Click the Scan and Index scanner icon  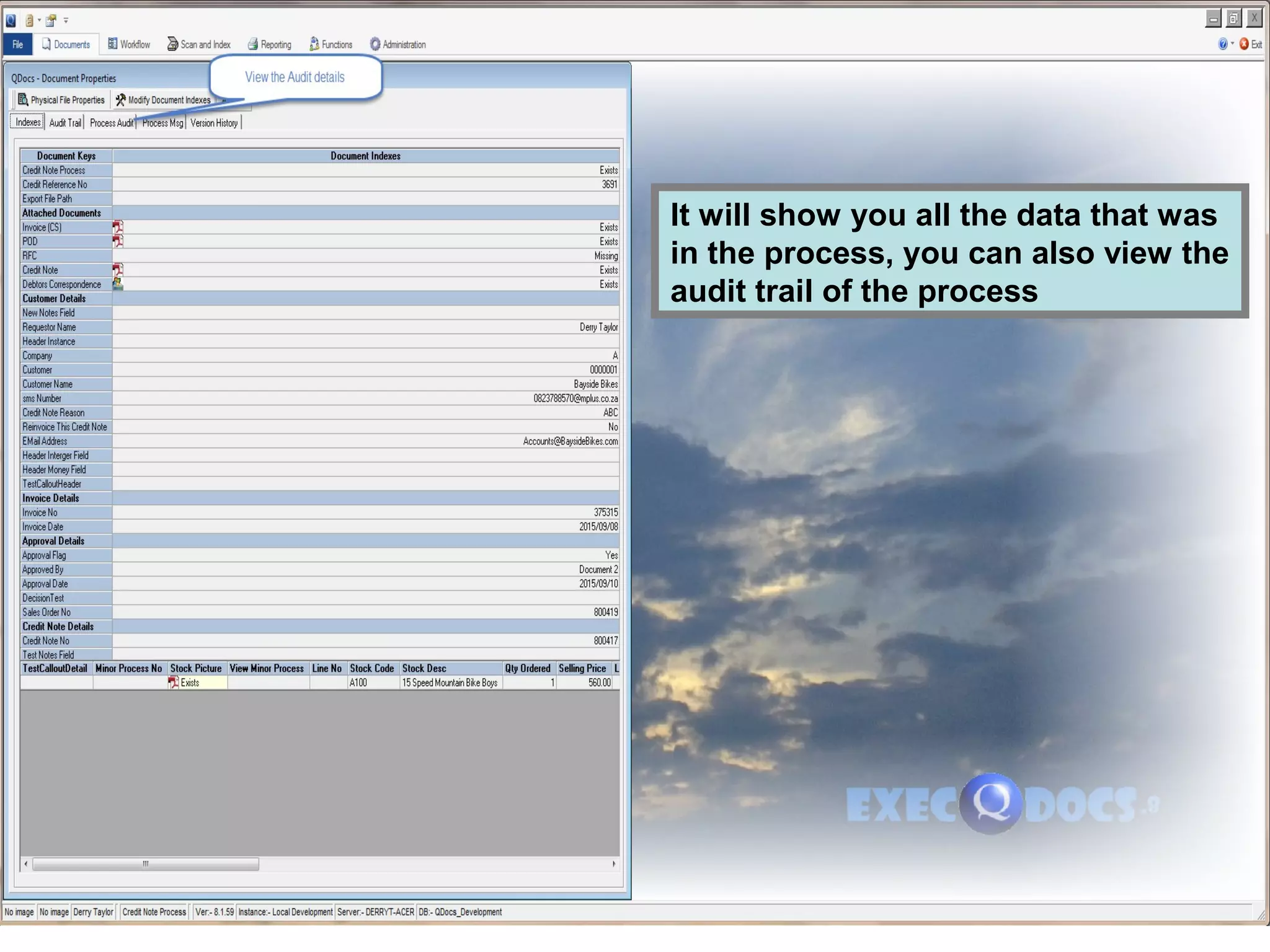tap(172, 44)
